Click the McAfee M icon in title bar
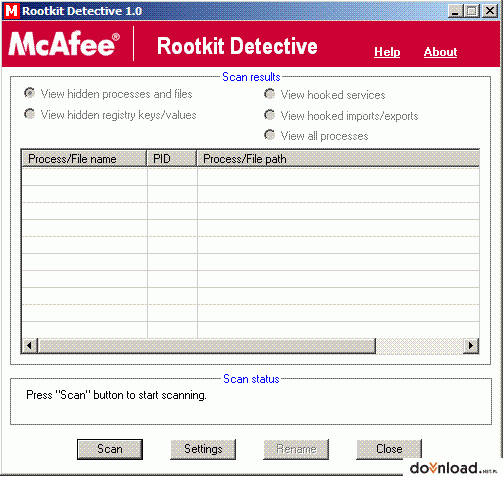The width and height of the screenshot is (503, 477). pyautogui.click(x=12, y=11)
